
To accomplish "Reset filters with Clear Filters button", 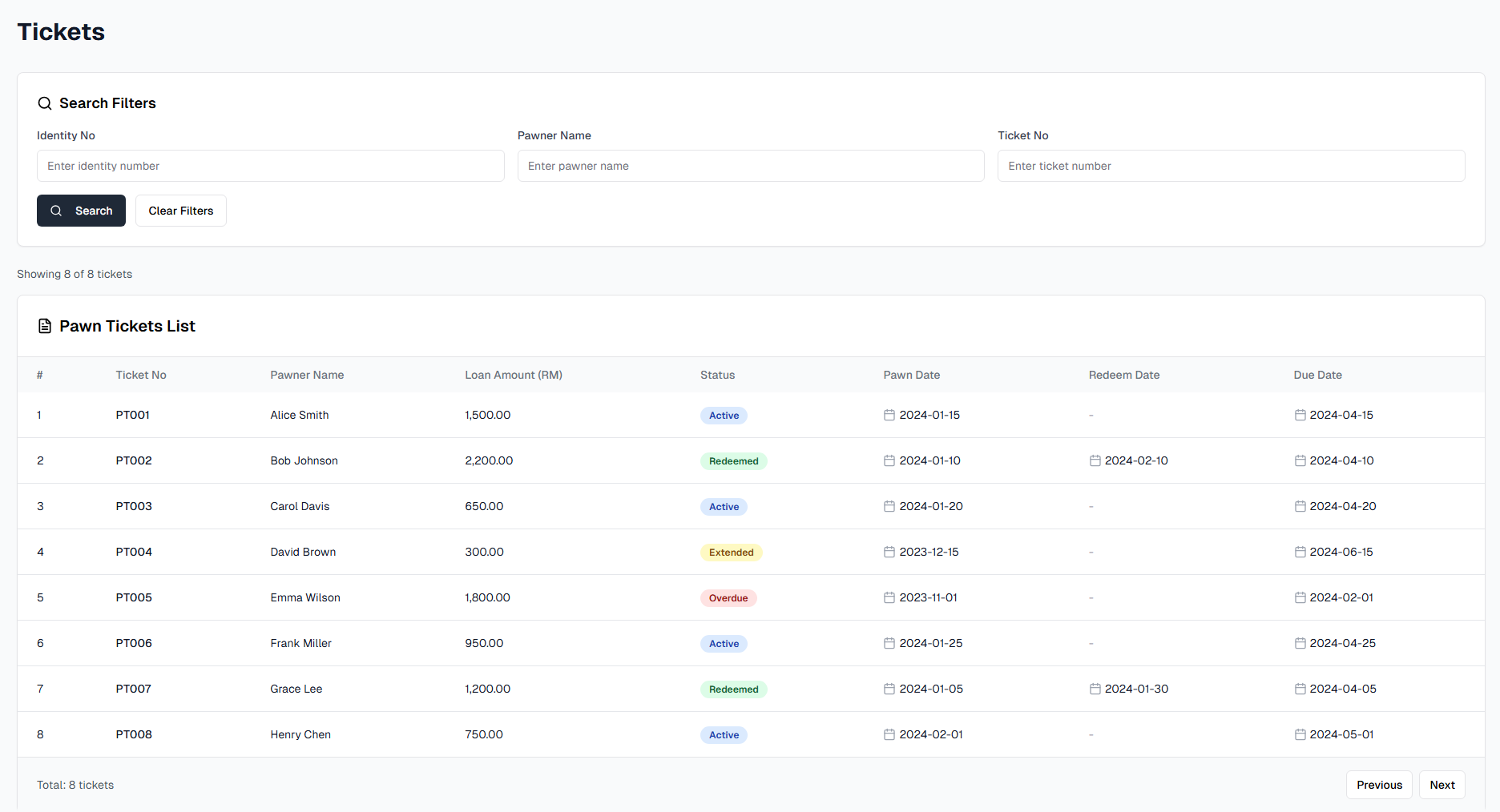I will click(180, 211).
